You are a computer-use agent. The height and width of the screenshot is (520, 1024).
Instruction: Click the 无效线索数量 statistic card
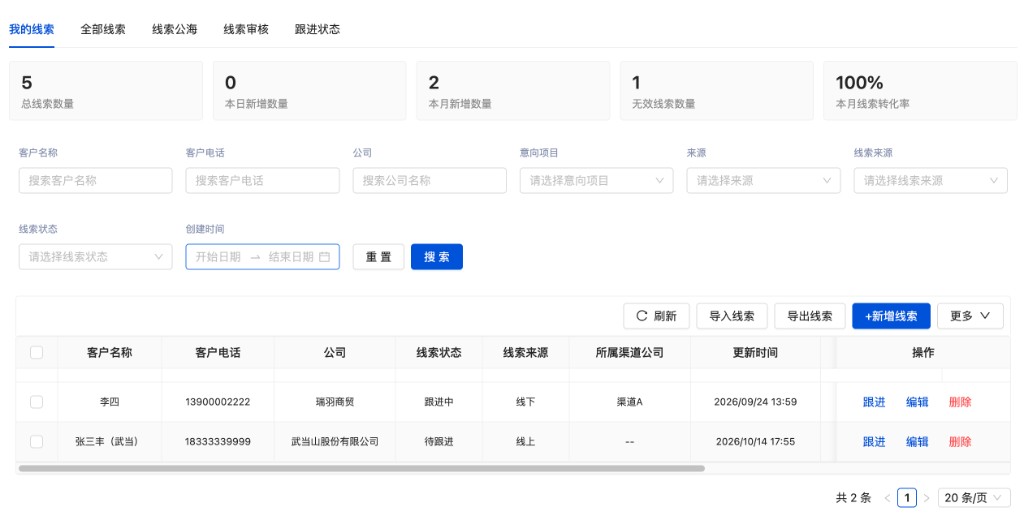[x=717, y=91]
